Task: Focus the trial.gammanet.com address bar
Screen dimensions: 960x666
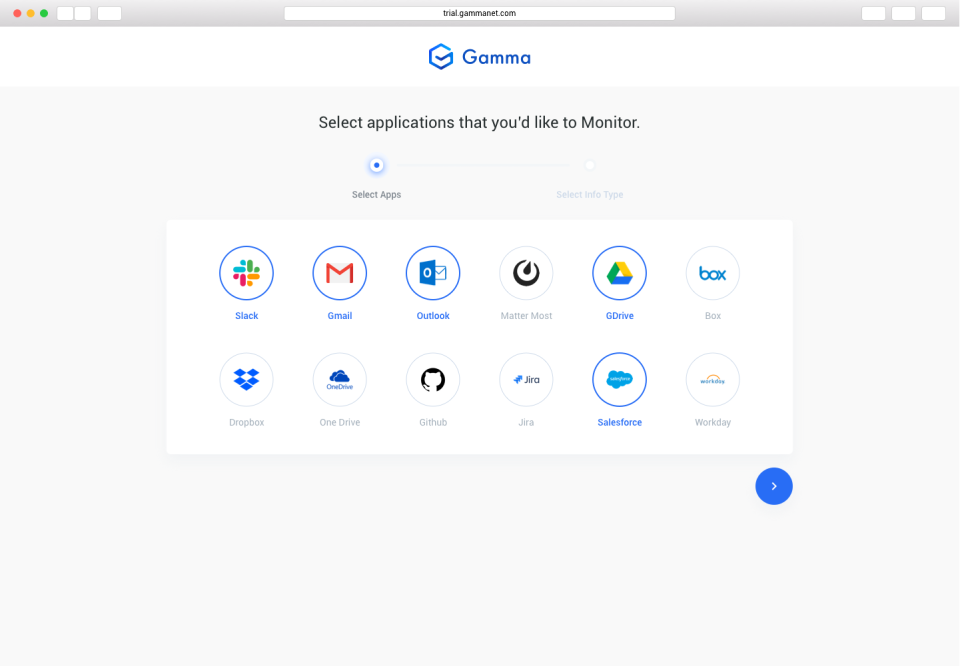Action: pos(479,13)
